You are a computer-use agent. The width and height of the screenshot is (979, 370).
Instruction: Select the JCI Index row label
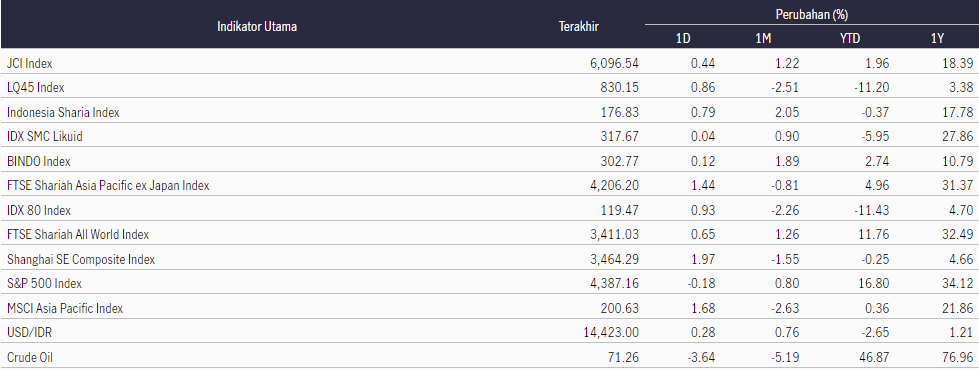pyautogui.click(x=29, y=63)
